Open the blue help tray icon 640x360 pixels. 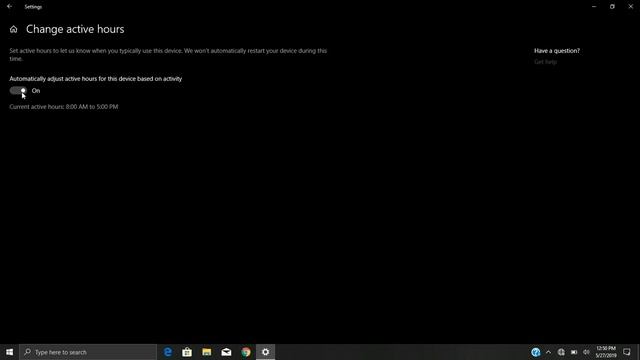click(x=536, y=352)
